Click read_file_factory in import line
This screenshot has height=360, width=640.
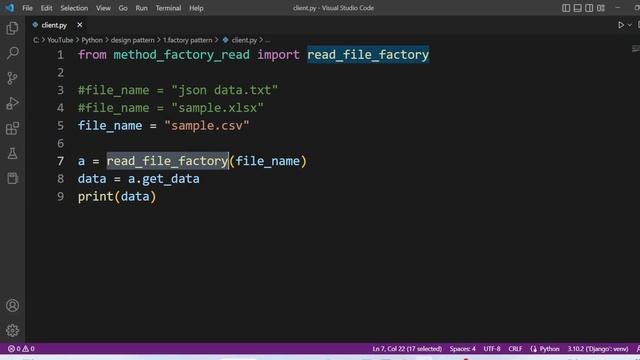tap(368, 55)
